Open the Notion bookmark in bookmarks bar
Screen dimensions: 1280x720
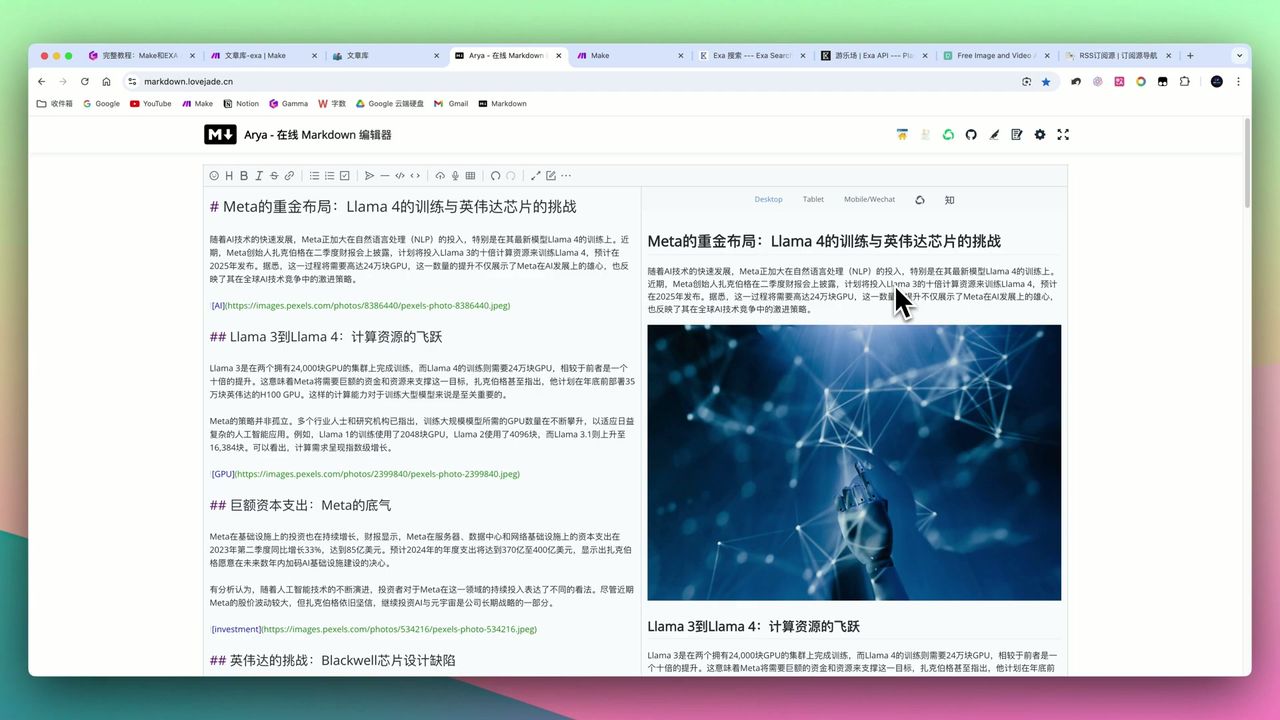click(241, 103)
